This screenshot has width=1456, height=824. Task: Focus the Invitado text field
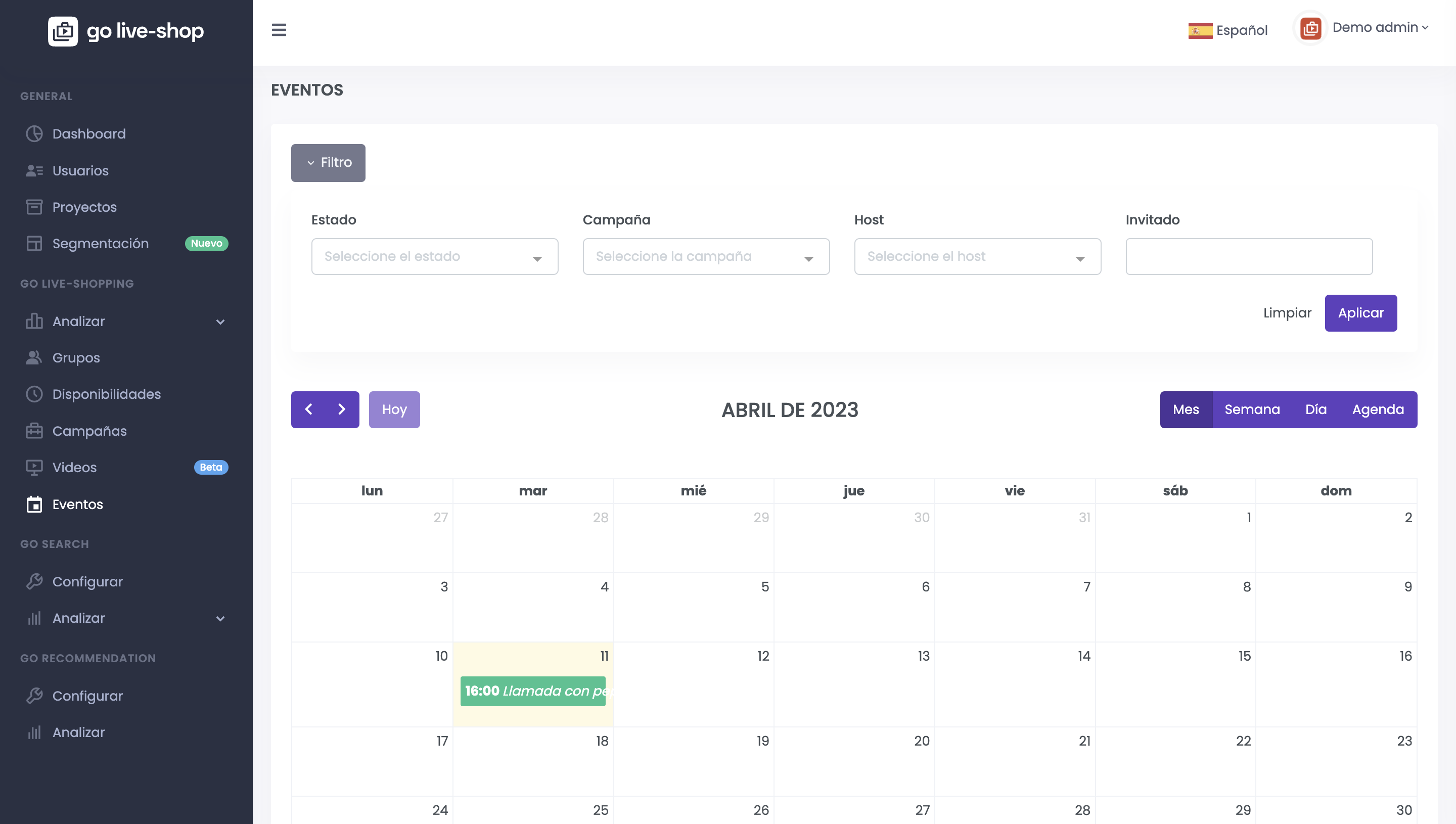point(1248,256)
